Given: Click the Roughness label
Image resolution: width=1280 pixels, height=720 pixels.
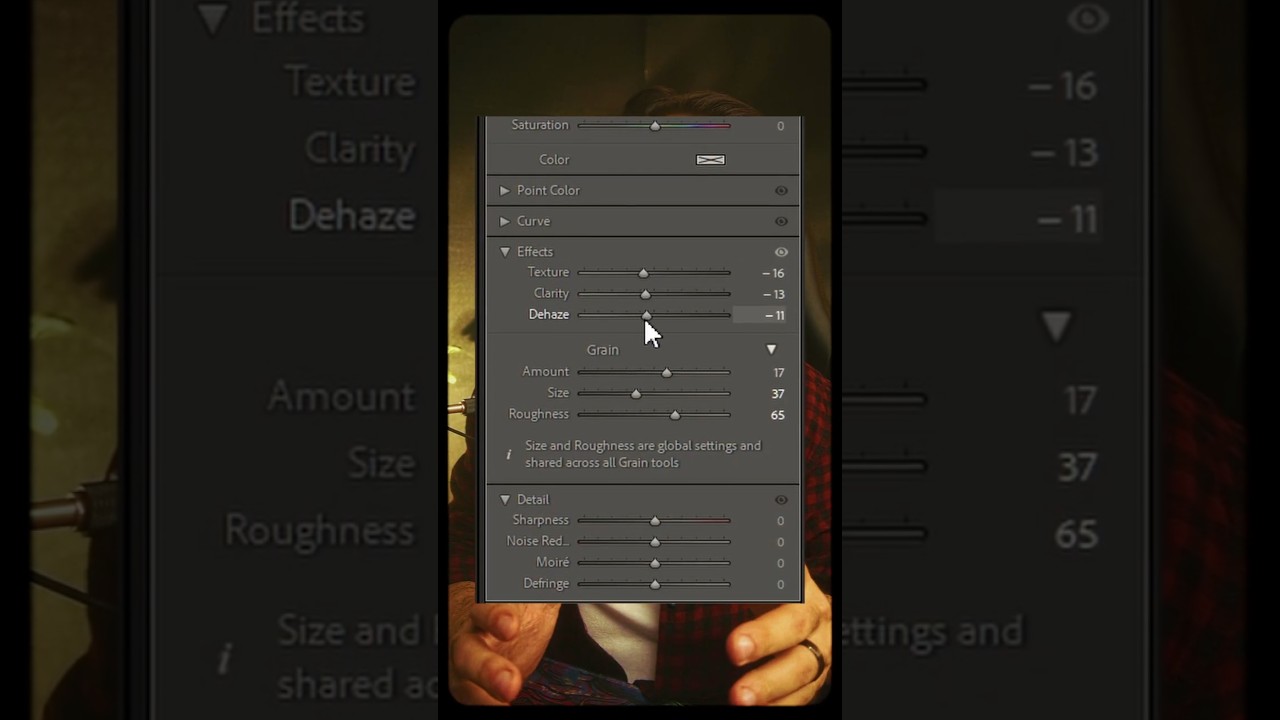Looking at the screenshot, I should (x=539, y=414).
